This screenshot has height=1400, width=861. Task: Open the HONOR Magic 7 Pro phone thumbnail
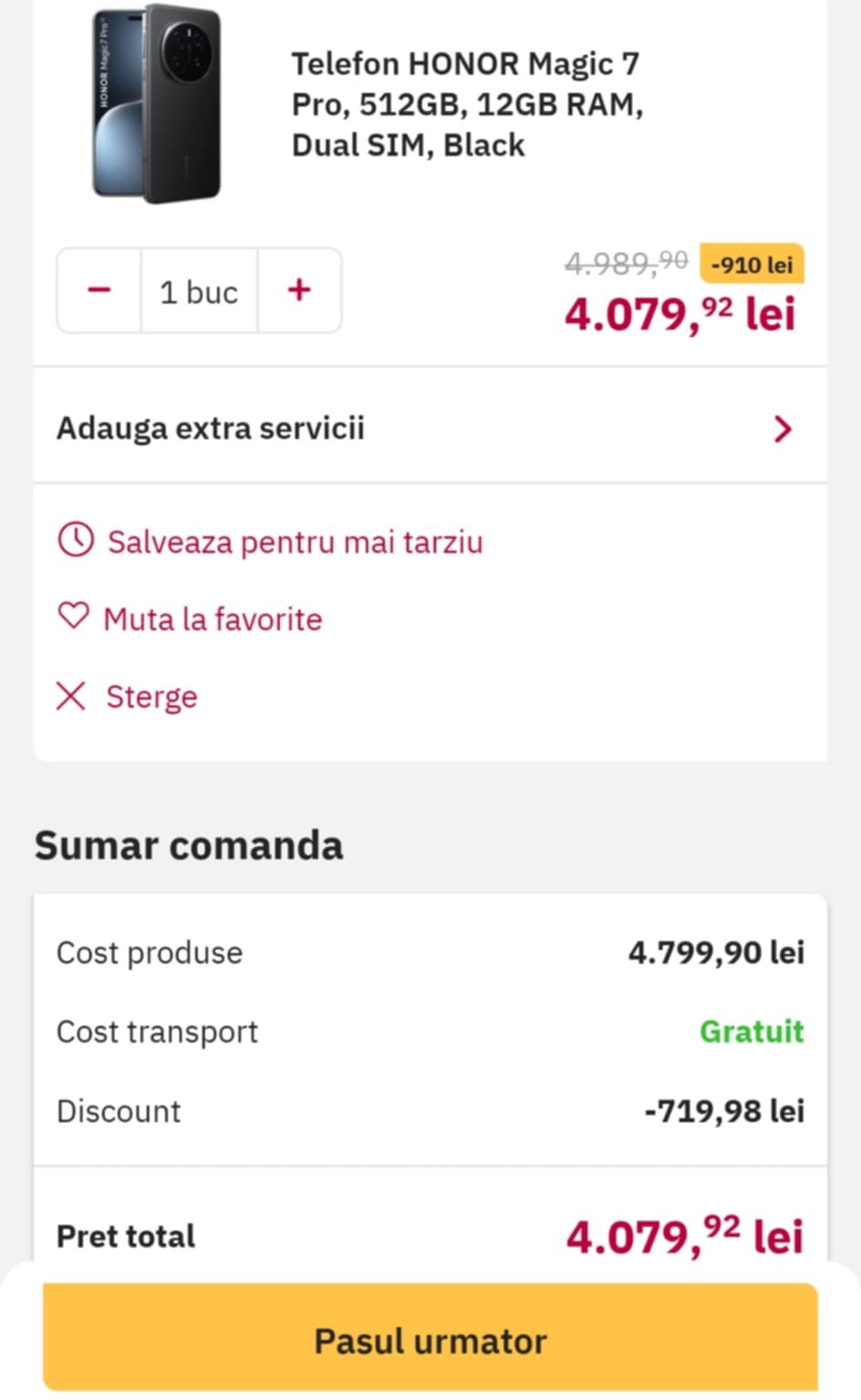click(157, 103)
